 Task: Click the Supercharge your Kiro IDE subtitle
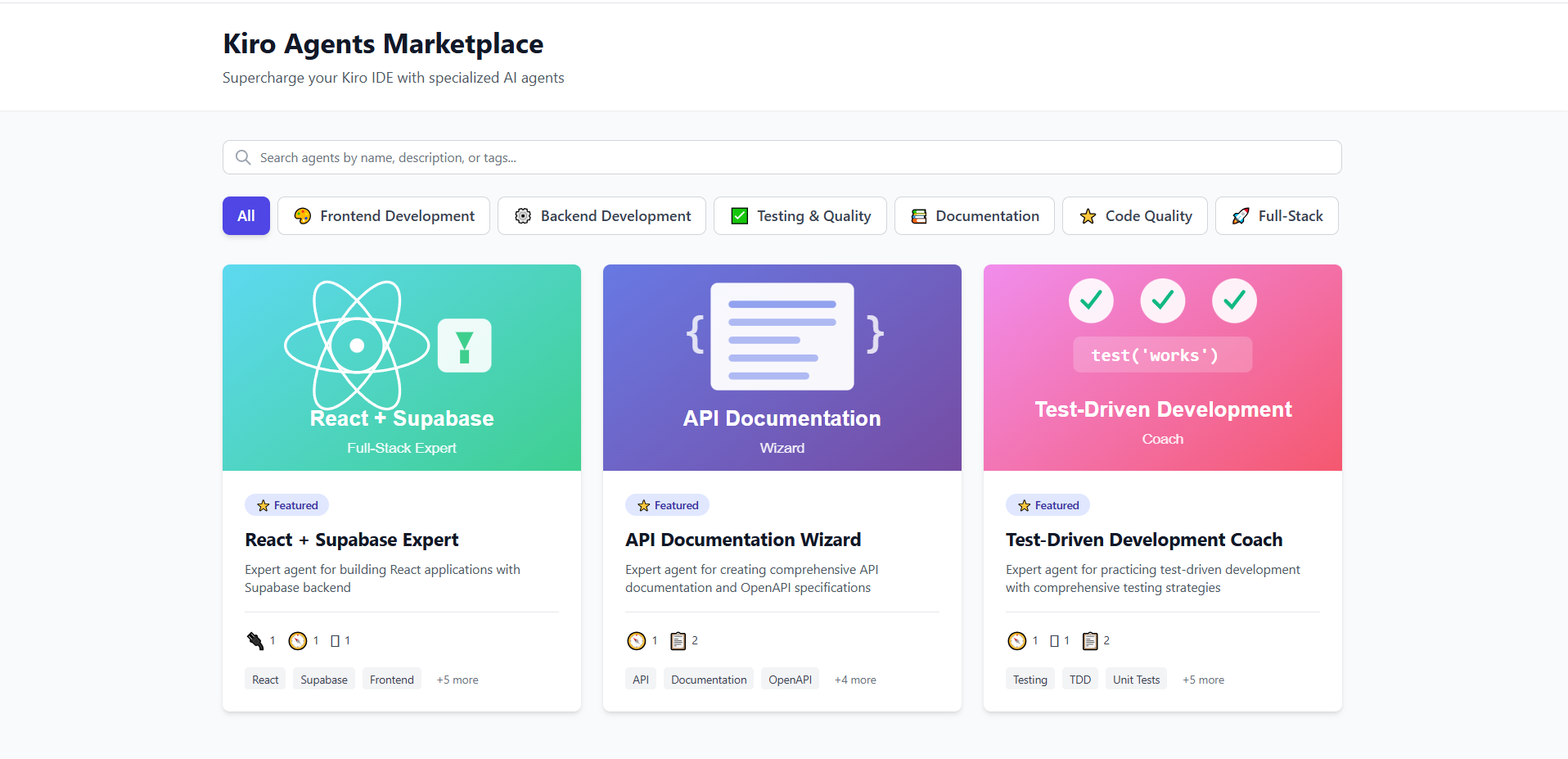[394, 78]
